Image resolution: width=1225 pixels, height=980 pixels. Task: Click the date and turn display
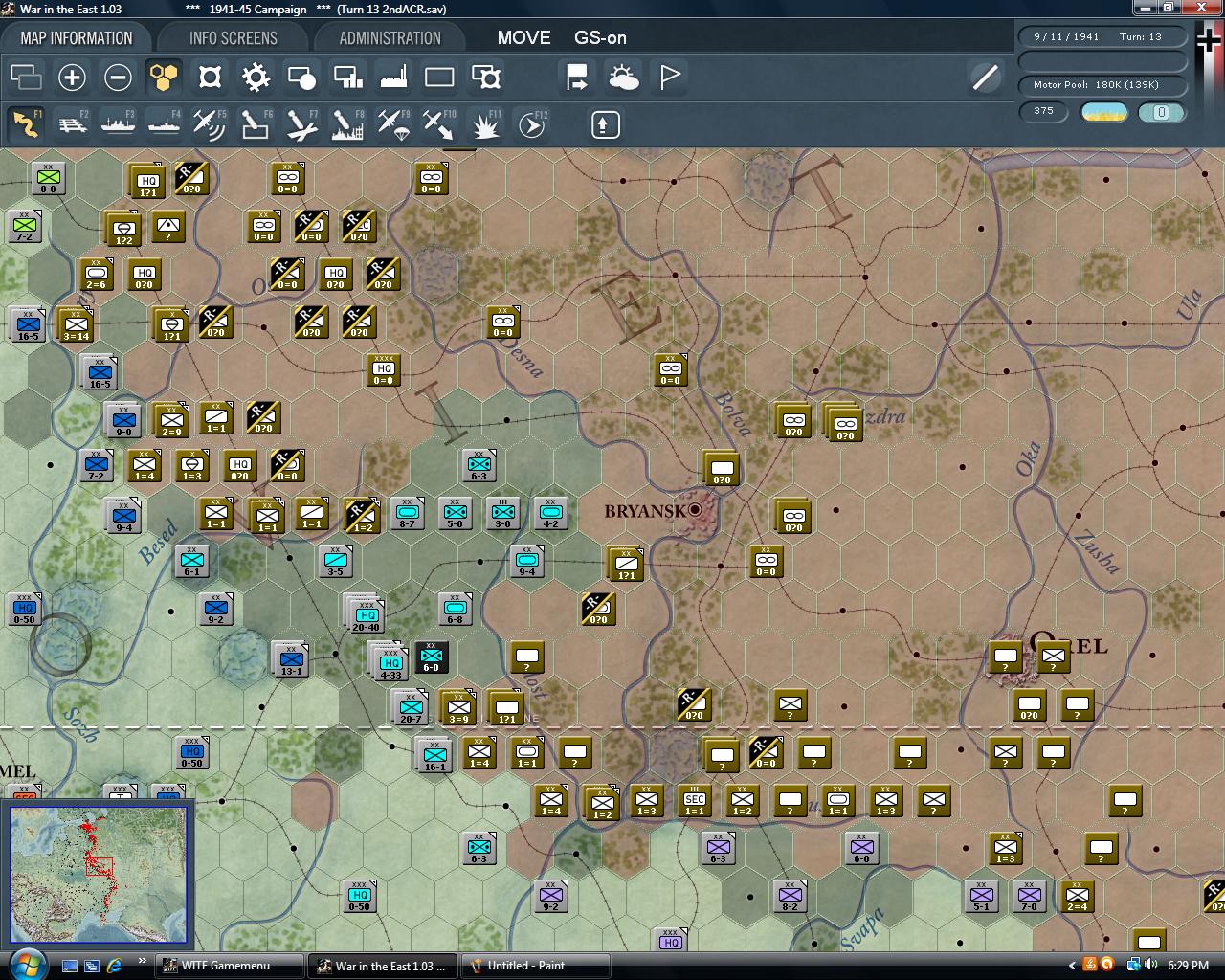(1102, 36)
